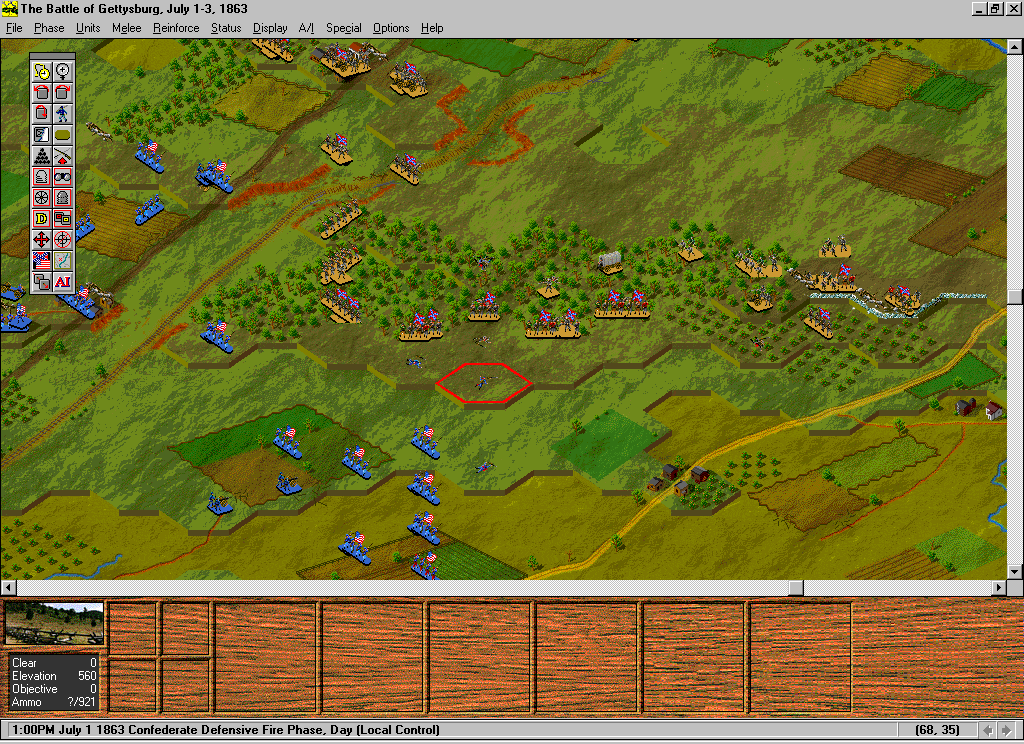1024x744 pixels.
Task: Select the stacked cannonballs icon
Action: 42,155
